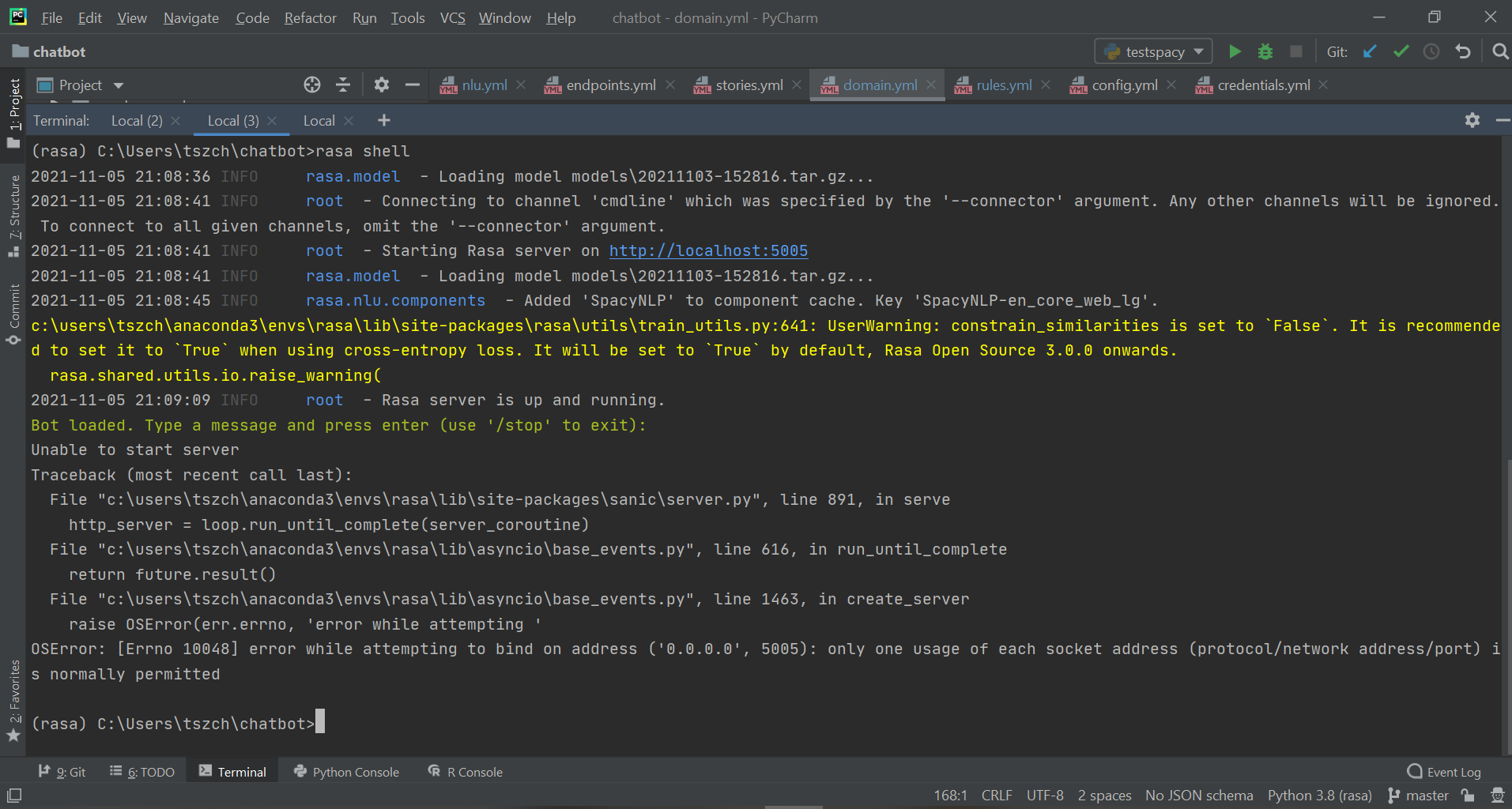Open terminal settings gear icon
This screenshot has height=809, width=1512.
(x=1472, y=120)
